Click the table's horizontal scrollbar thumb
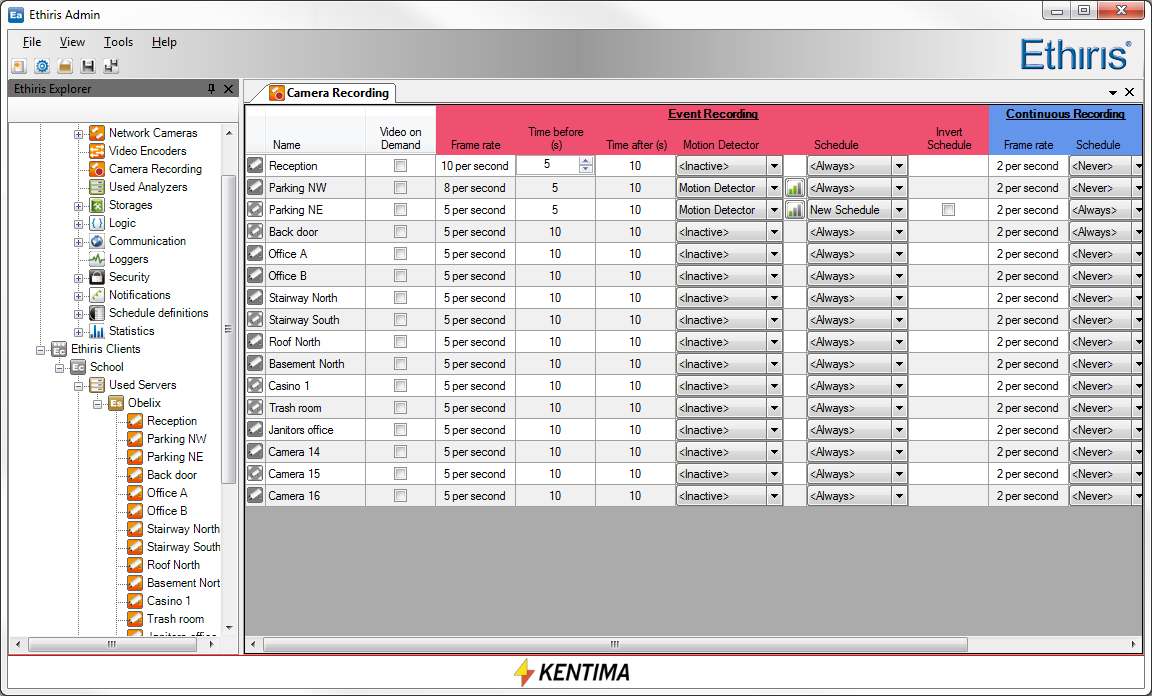This screenshot has height=696, width=1152. pyautogui.click(x=615, y=645)
